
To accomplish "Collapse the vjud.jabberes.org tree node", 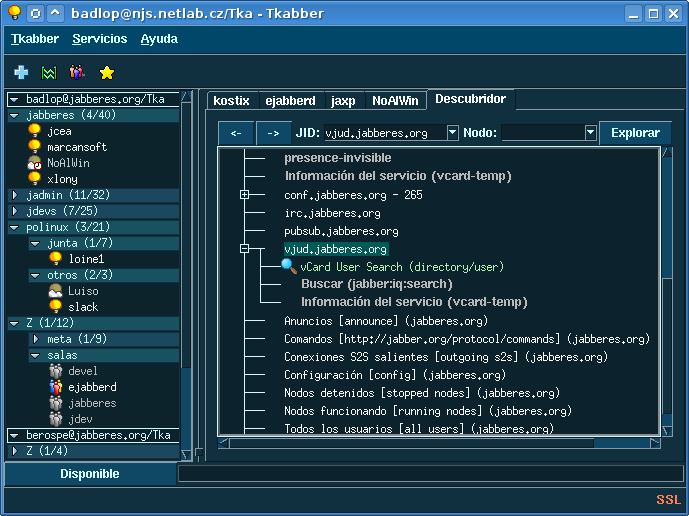I will pos(244,249).
